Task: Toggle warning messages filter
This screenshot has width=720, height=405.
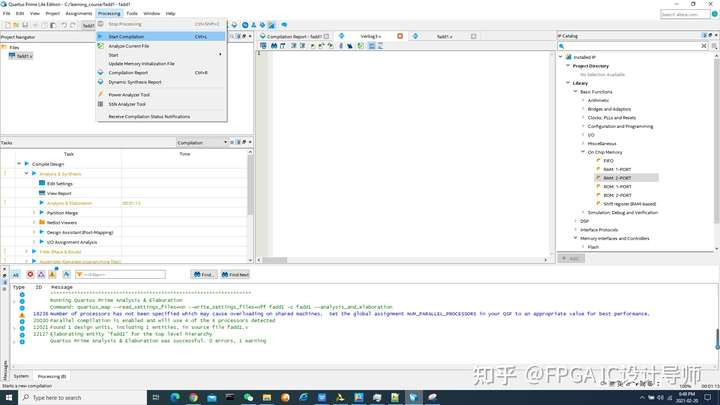Action: 52,275
